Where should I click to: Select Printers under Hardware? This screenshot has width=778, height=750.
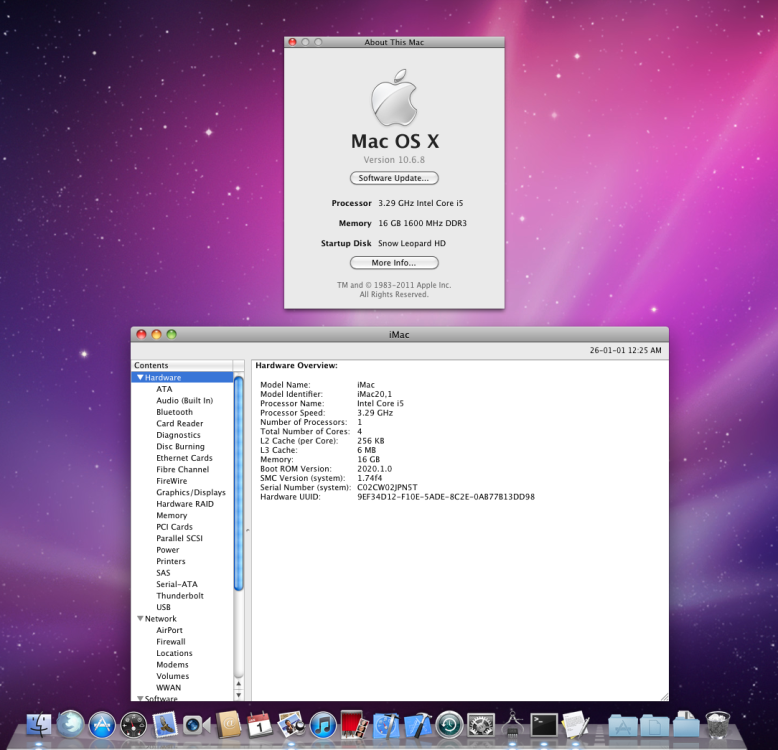(171, 561)
